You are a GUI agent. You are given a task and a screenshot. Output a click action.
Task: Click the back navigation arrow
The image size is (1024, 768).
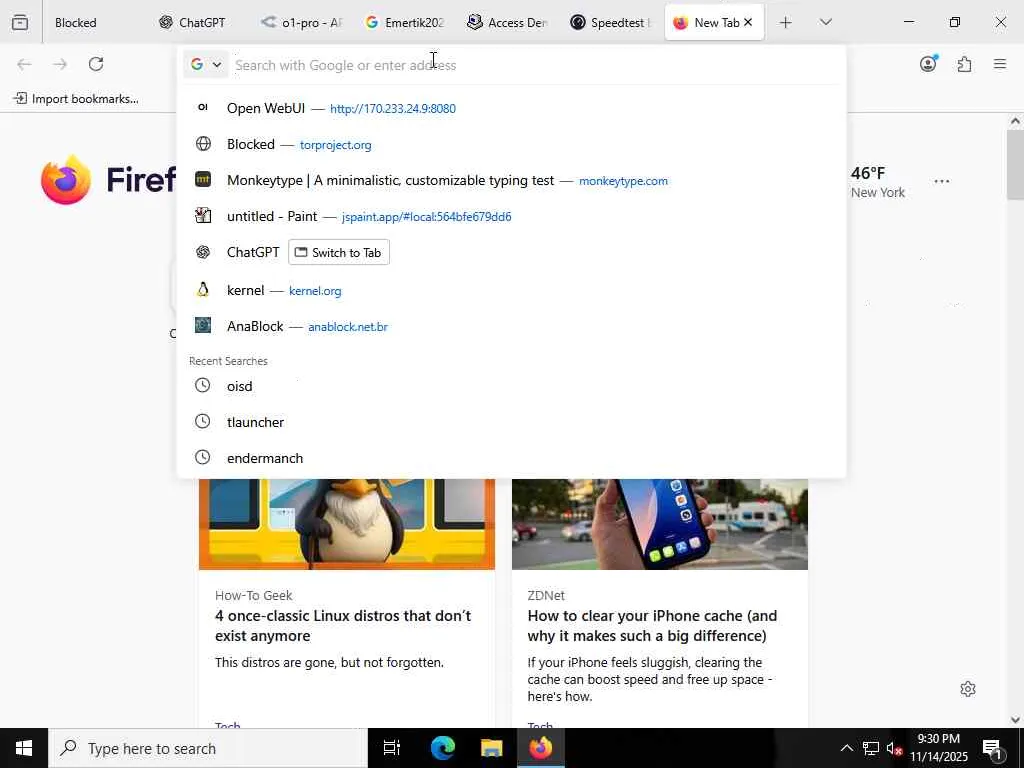24,64
